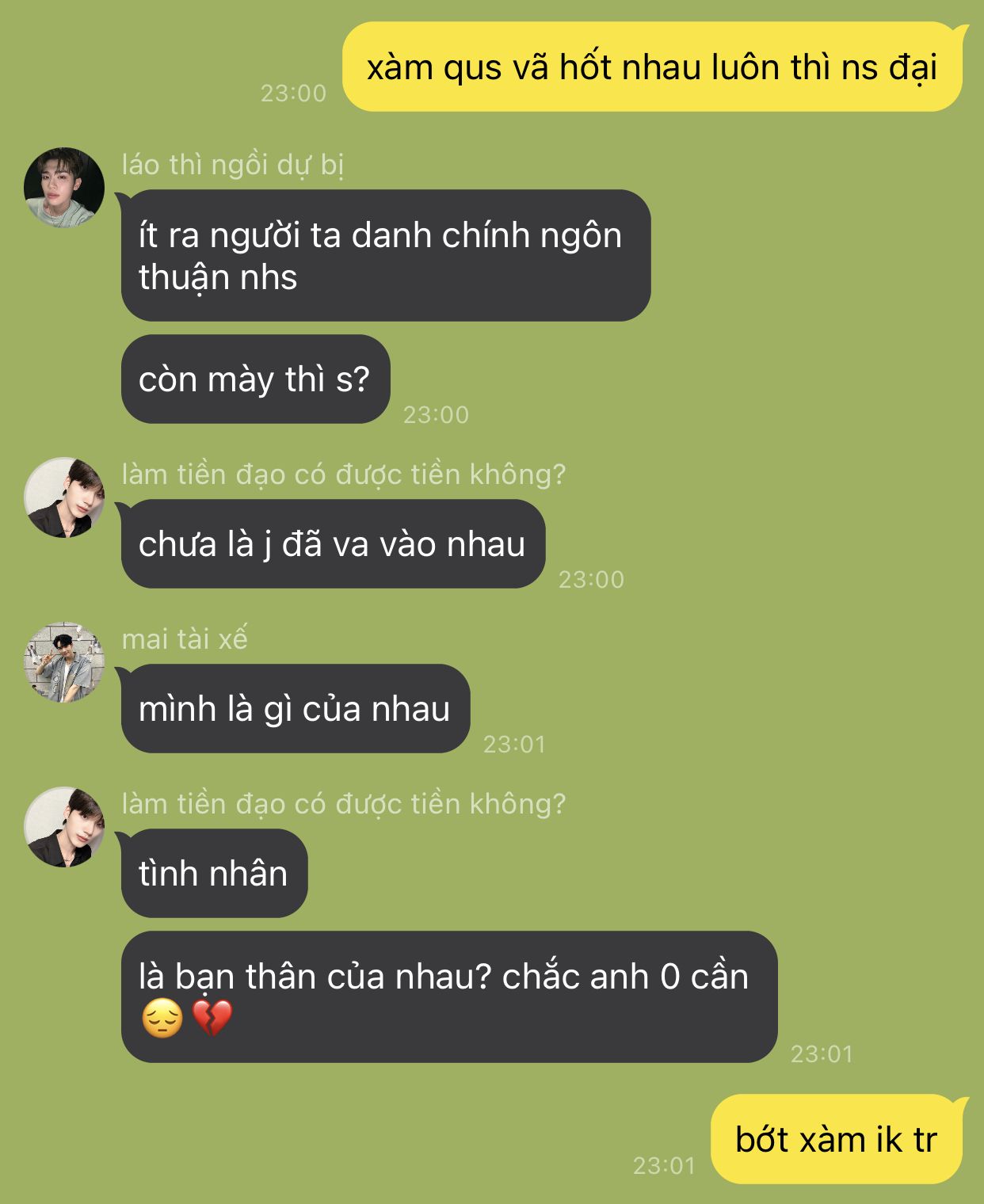
Task: Tap avatar of "láo thì ngồi dự bị"
Action: pyautogui.click(x=64, y=188)
